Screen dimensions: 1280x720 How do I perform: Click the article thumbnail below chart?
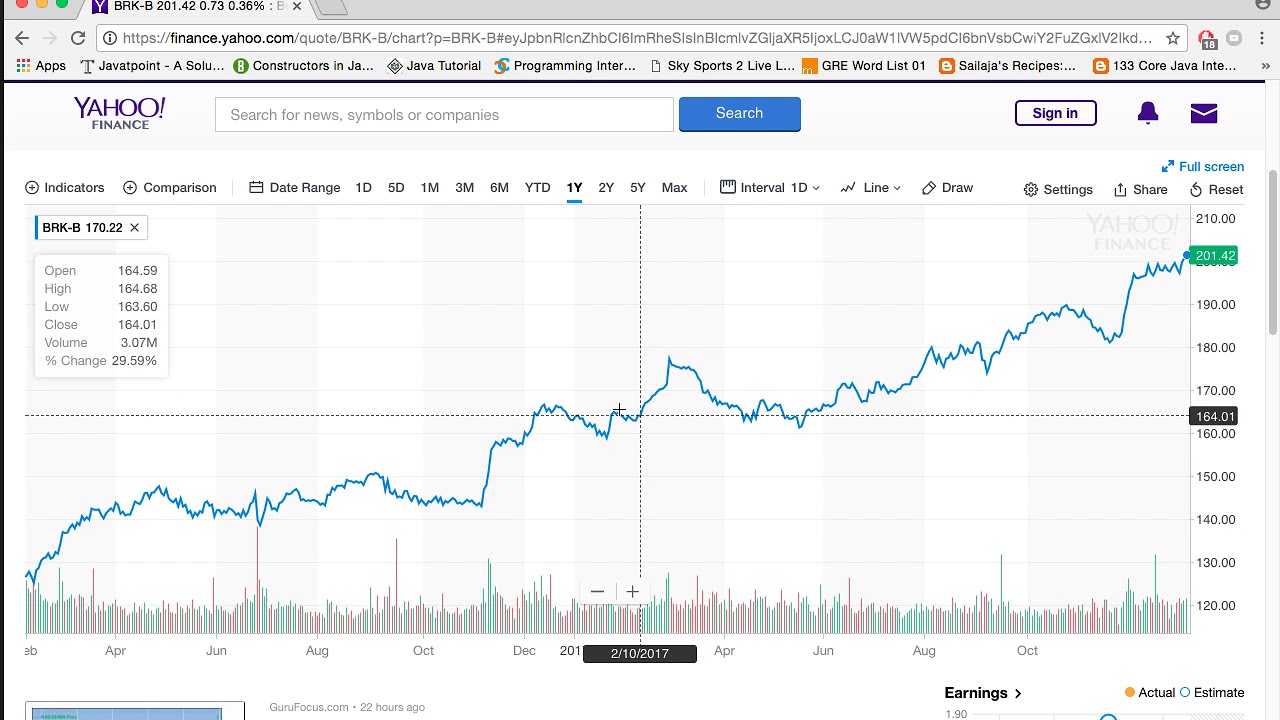pyautogui.click(x=135, y=711)
